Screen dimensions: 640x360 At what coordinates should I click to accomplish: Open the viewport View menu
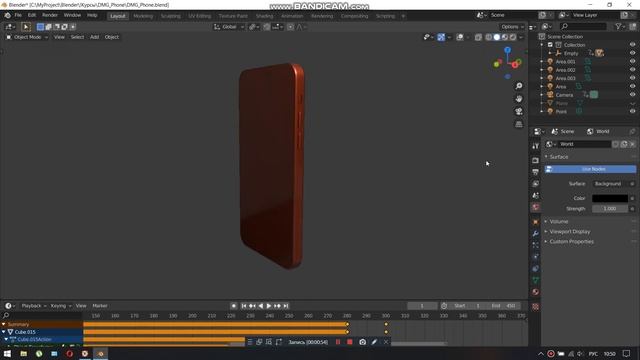point(59,37)
